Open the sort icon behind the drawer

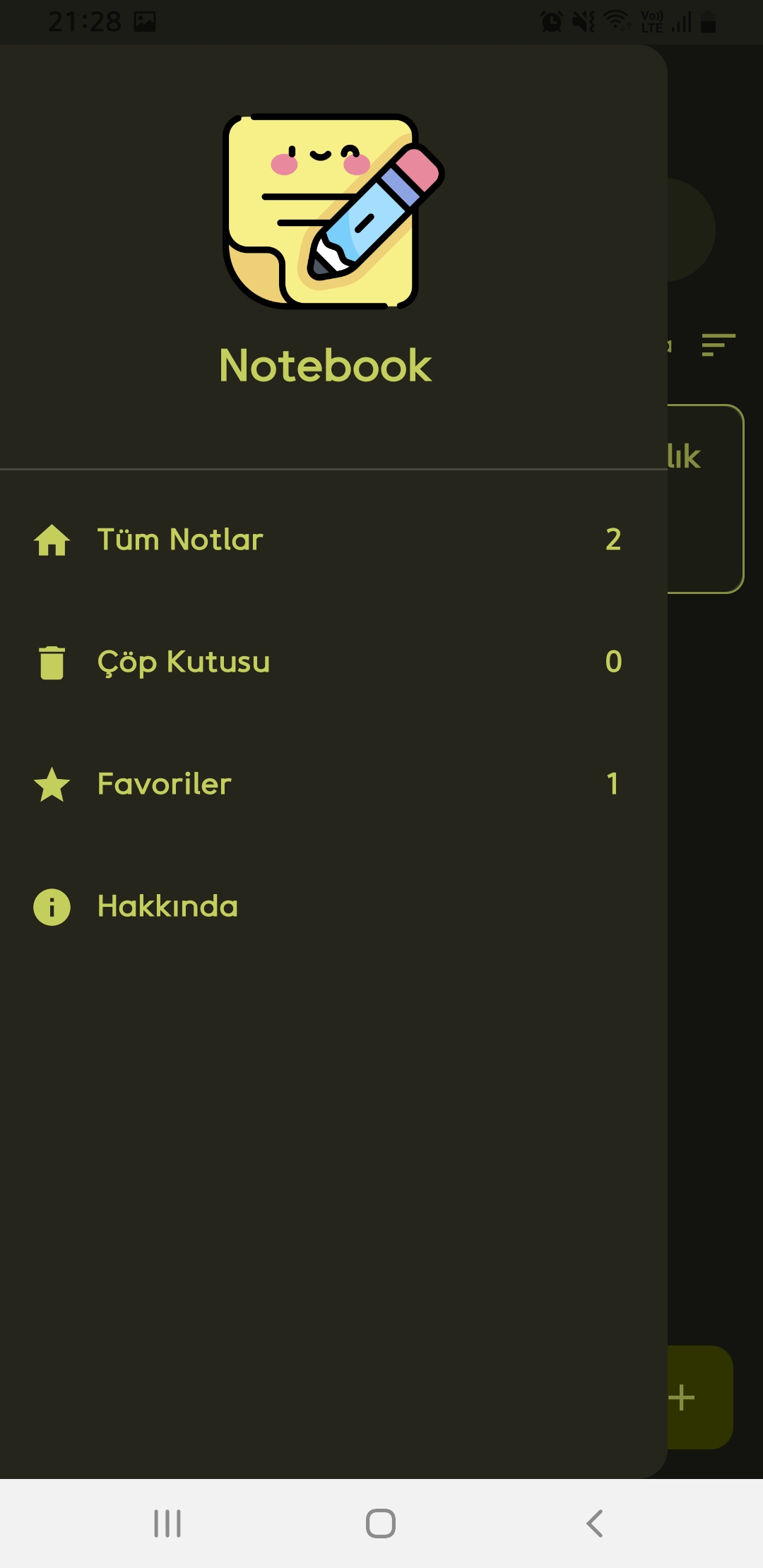click(718, 345)
